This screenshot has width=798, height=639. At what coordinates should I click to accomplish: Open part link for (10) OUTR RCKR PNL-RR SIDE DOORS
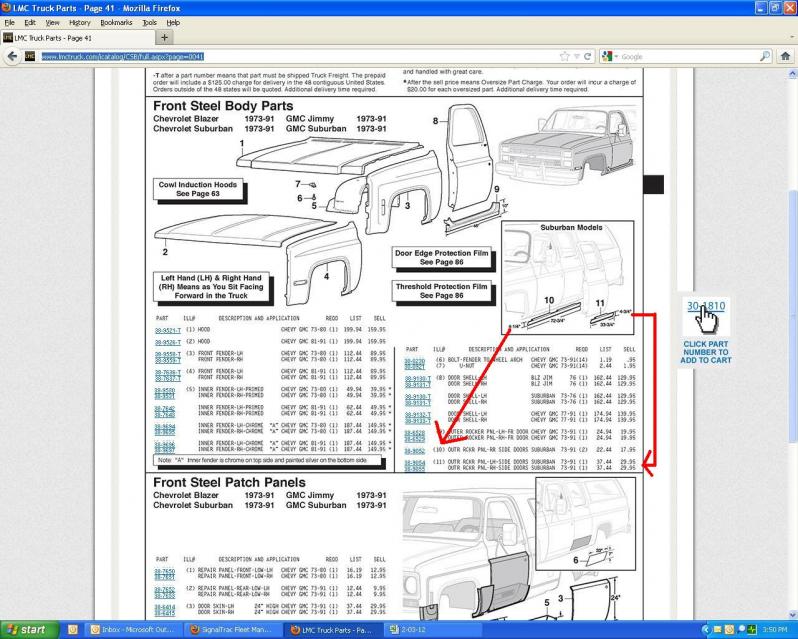[x=414, y=451]
